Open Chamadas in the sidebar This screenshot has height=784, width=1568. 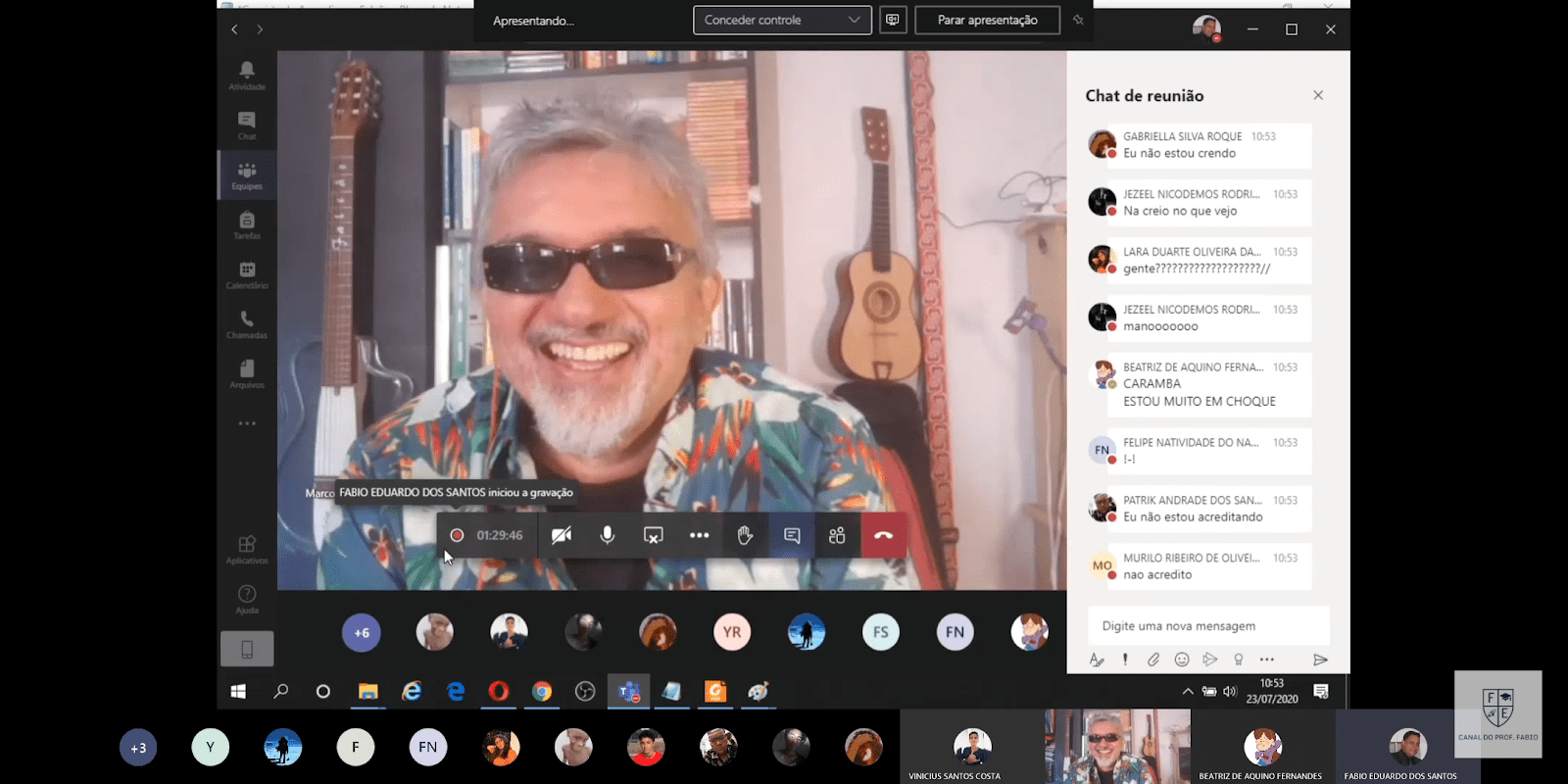pos(247,323)
